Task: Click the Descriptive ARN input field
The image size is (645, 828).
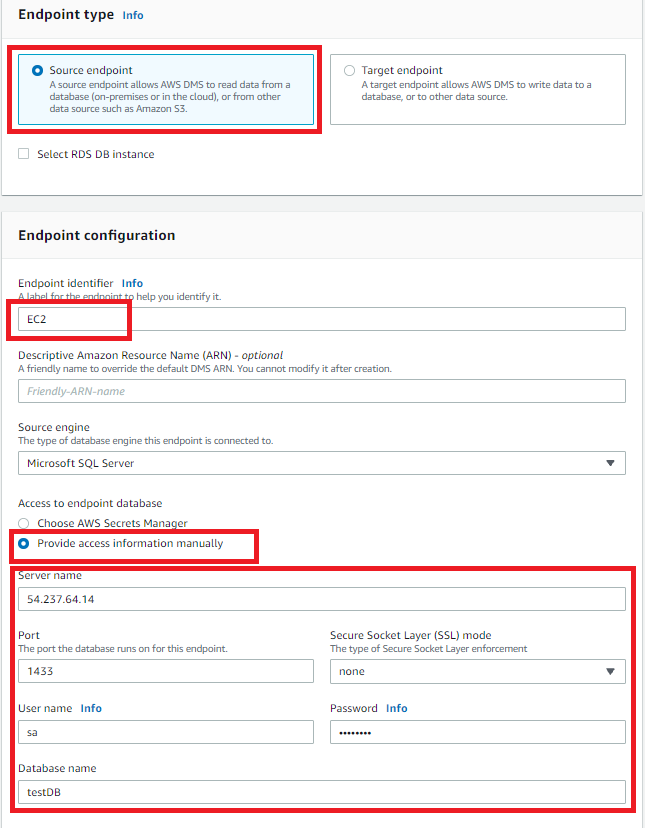Action: click(x=321, y=391)
